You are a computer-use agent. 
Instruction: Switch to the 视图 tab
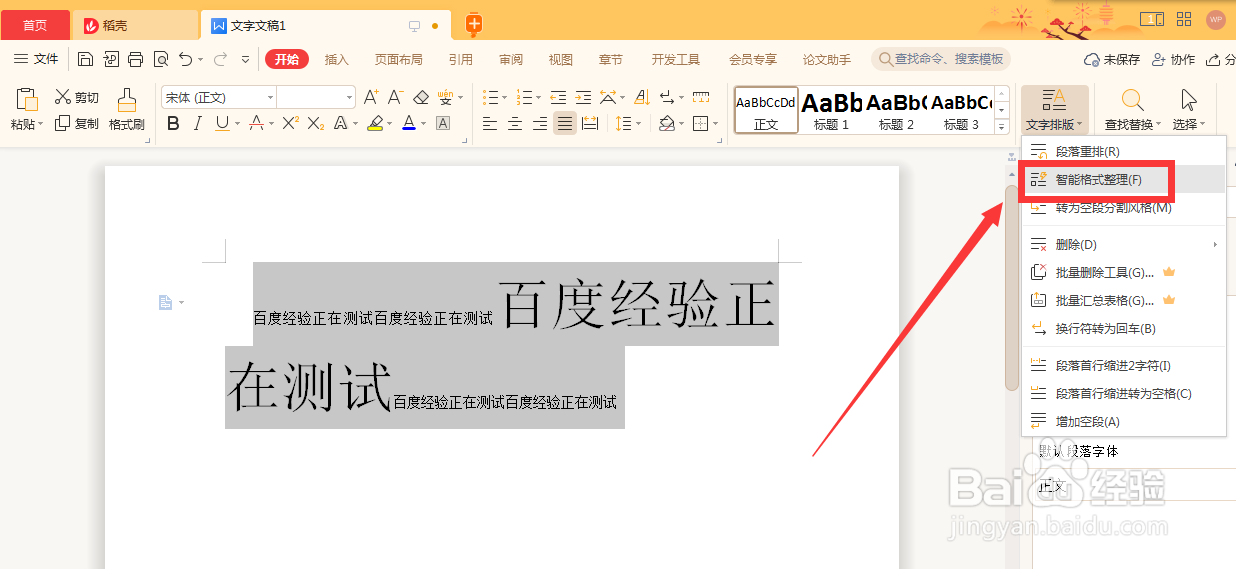561,59
